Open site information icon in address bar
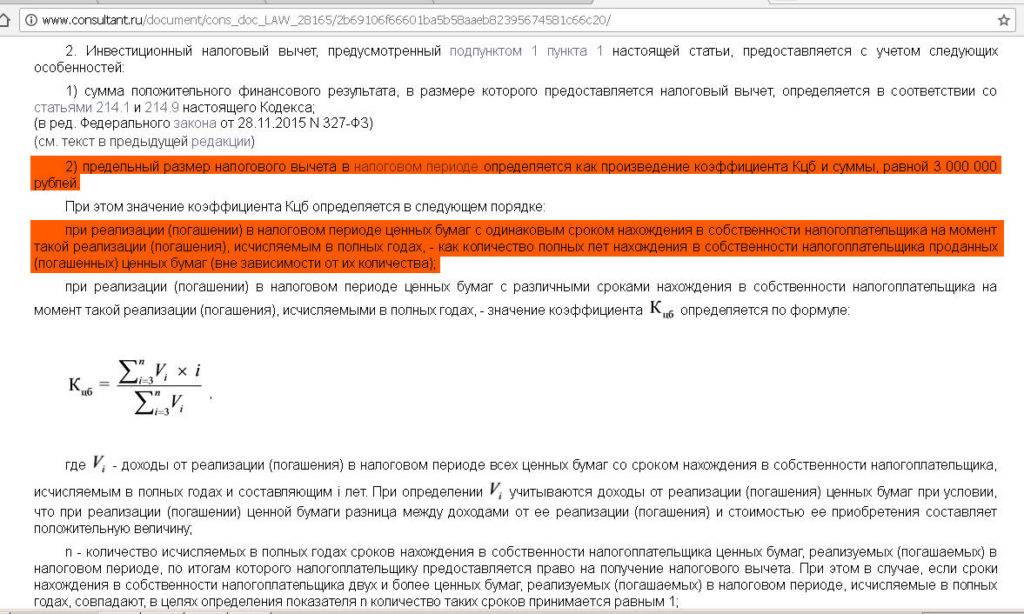The width and height of the screenshot is (1024, 614). click(30, 20)
